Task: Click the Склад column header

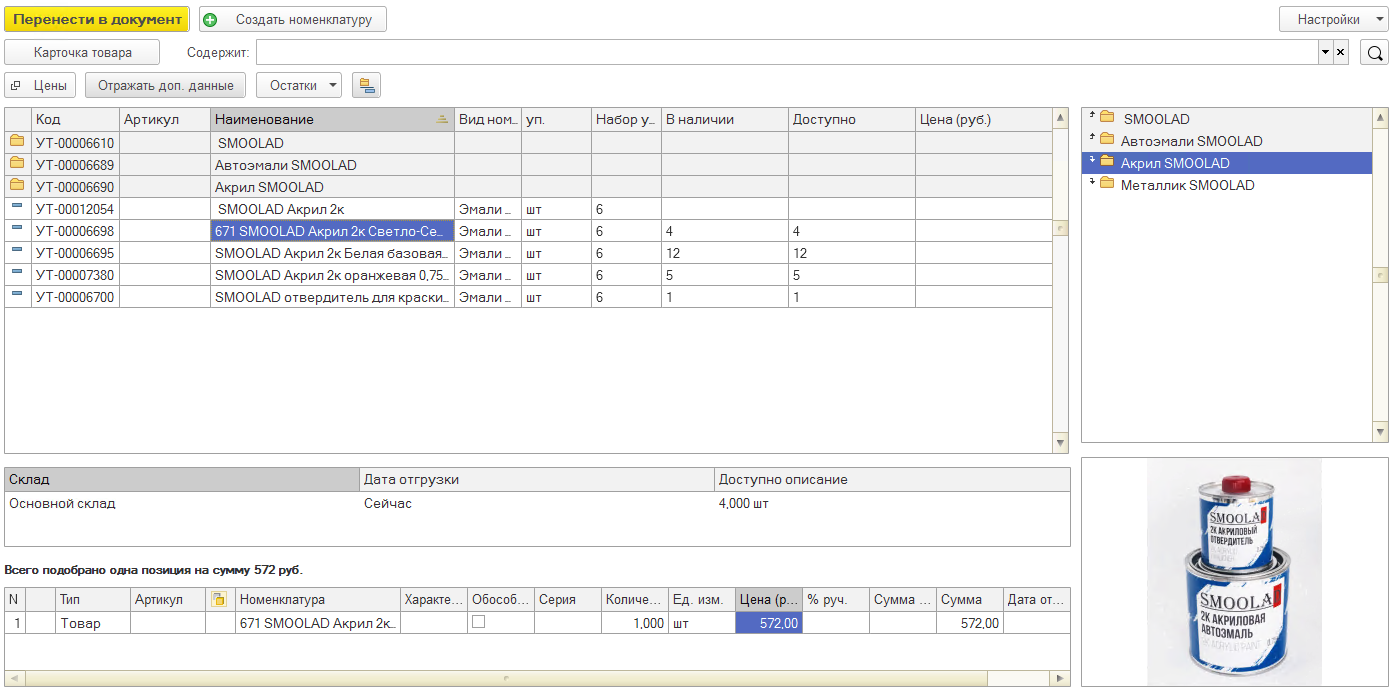Action: tap(182, 480)
